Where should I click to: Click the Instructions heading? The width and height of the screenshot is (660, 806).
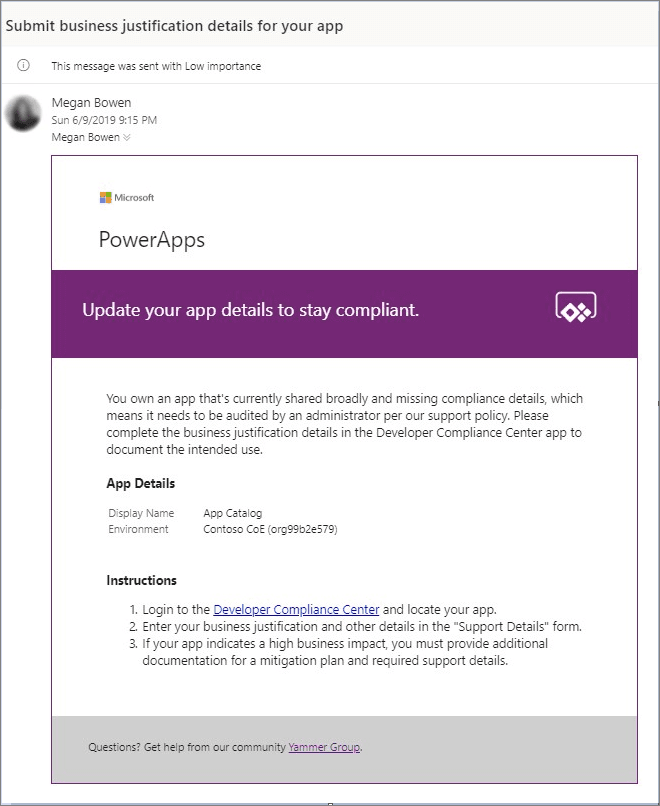click(x=141, y=581)
